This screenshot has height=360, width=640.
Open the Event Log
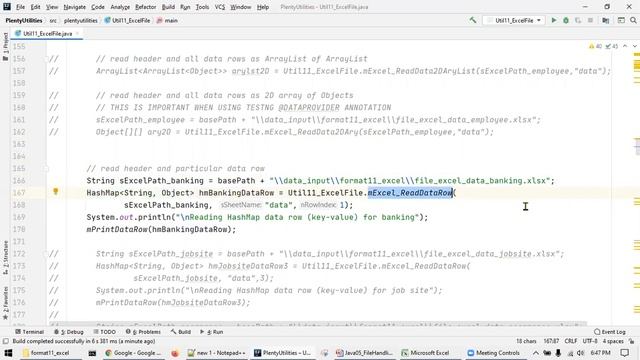(610, 332)
